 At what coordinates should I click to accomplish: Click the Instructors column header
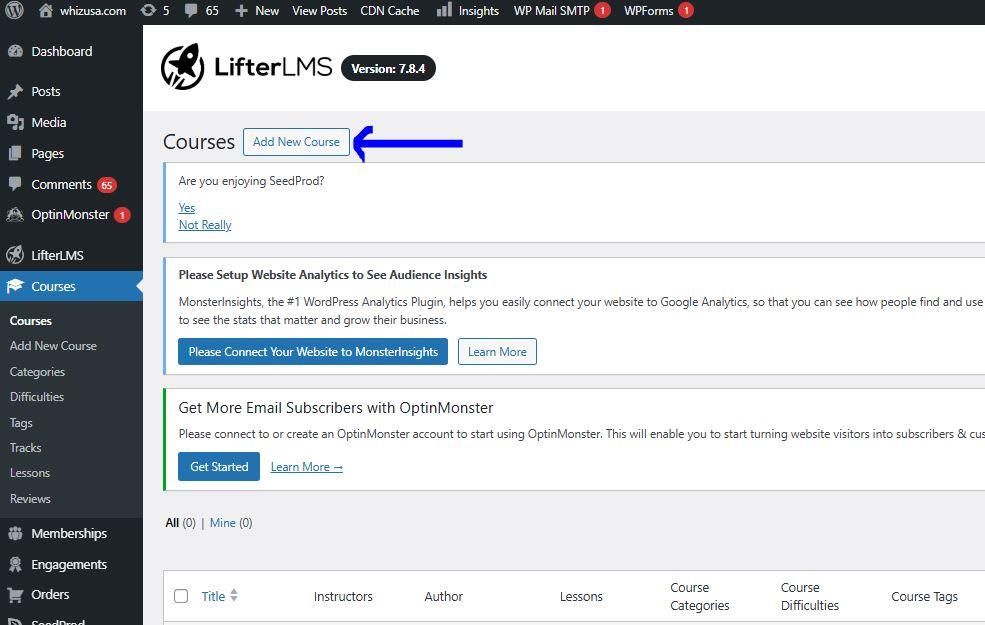point(343,596)
